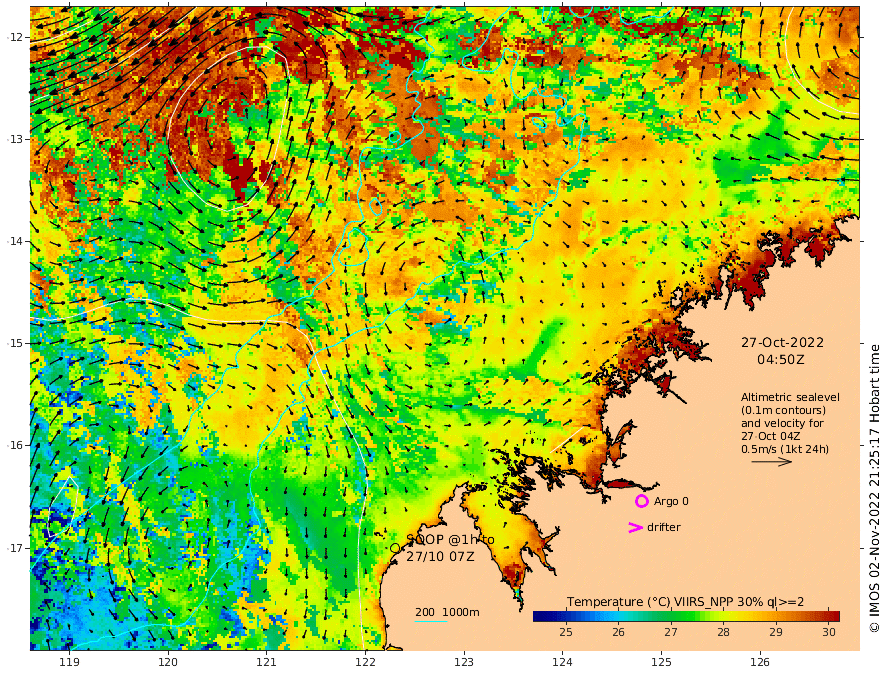Viewport: 880px width, 680px height.
Task: Click longitude axis label 119
Action: pyautogui.click(x=70, y=662)
